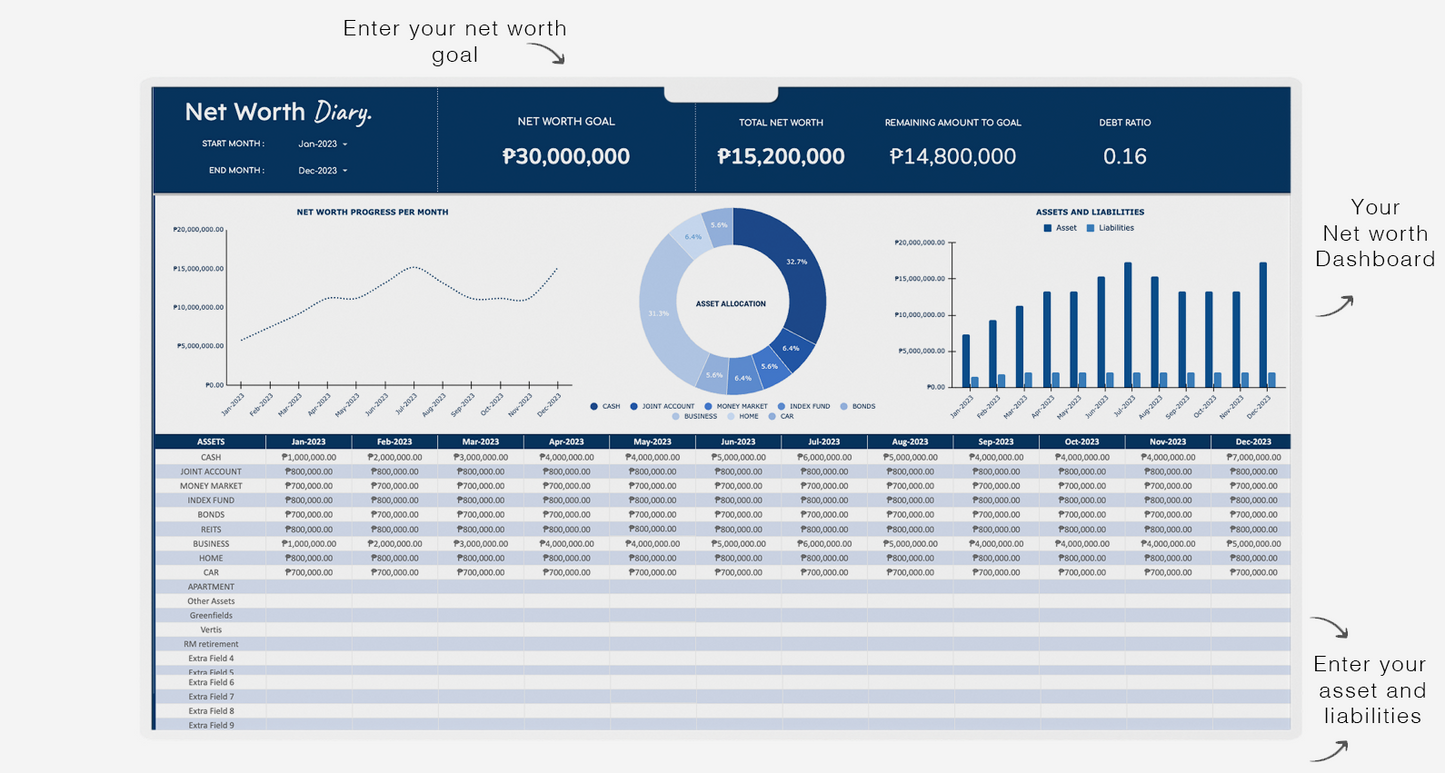Click the Asset legend square in bar chart
The height and width of the screenshot is (773, 1445).
pos(1047,228)
